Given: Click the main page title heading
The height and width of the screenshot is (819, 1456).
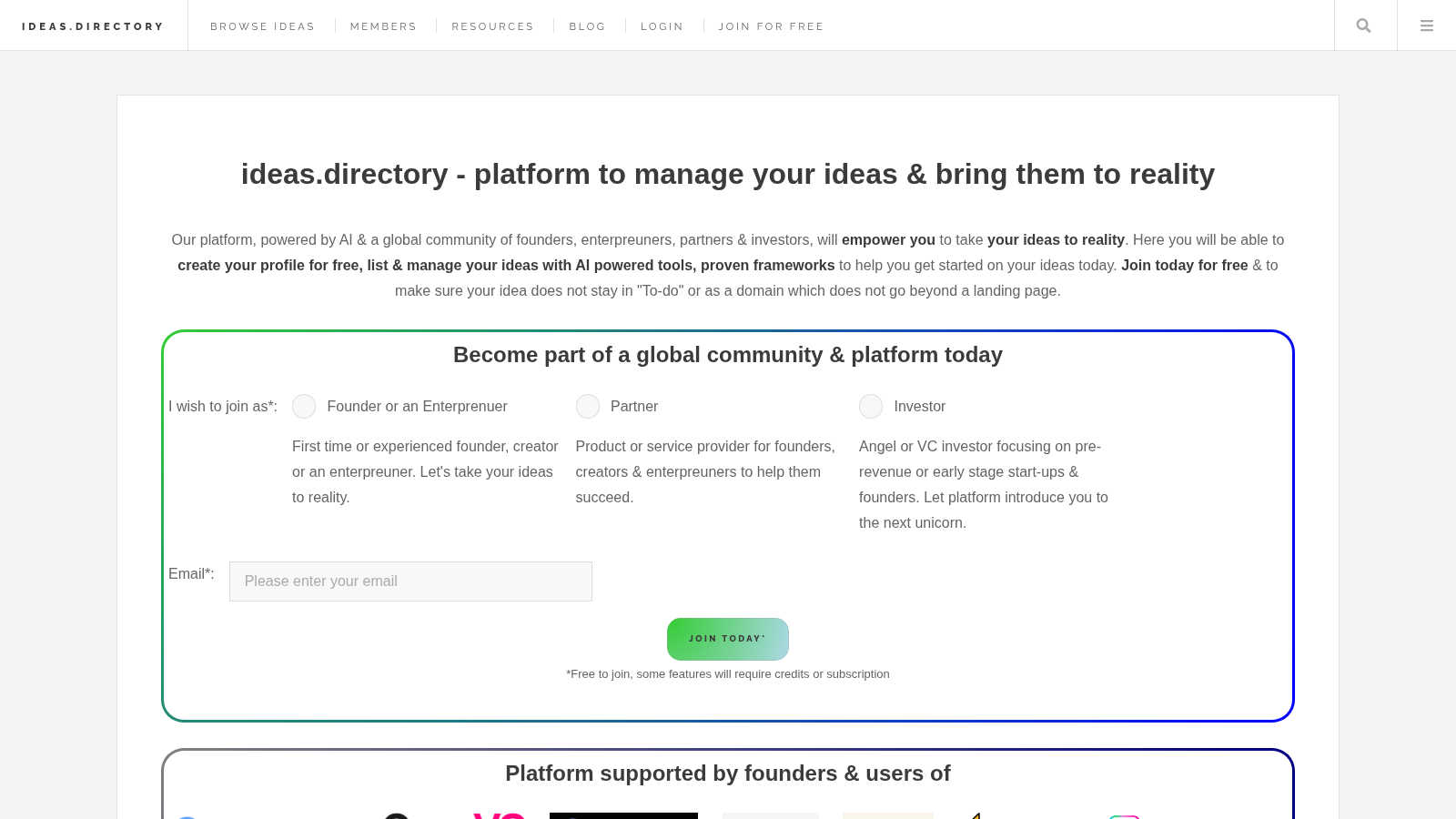Looking at the screenshot, I should [728, 174].
